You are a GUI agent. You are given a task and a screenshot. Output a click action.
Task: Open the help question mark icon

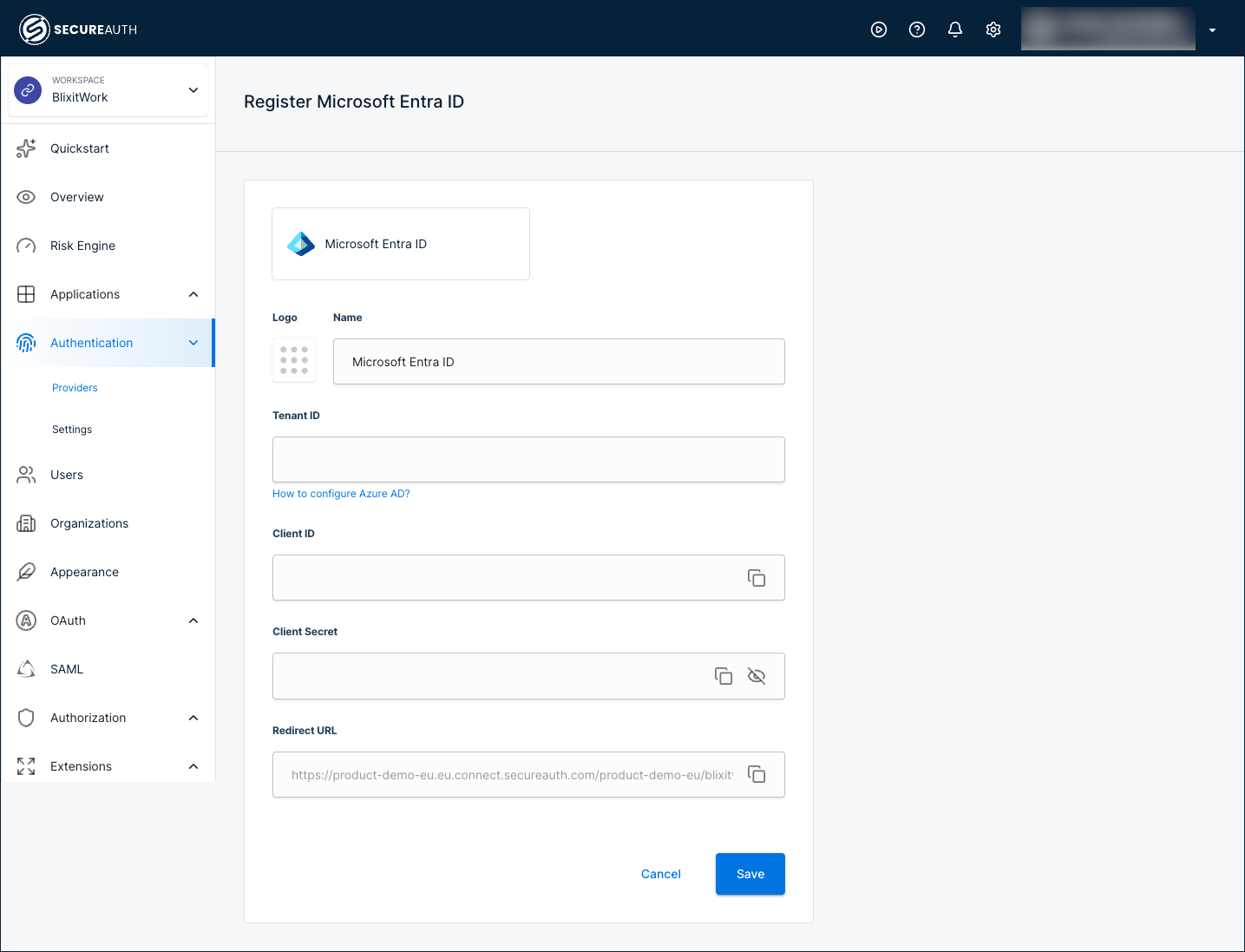click(917, 30)
